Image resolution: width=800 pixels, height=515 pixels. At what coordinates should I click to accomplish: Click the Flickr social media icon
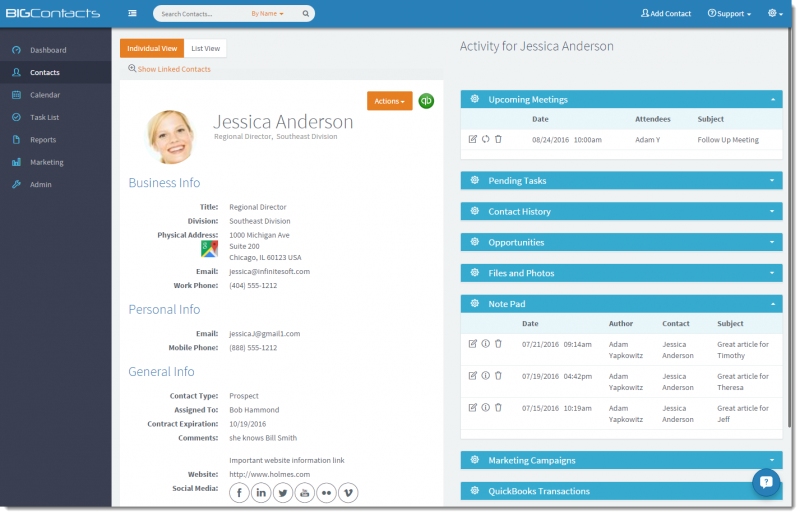click(327, 493)
